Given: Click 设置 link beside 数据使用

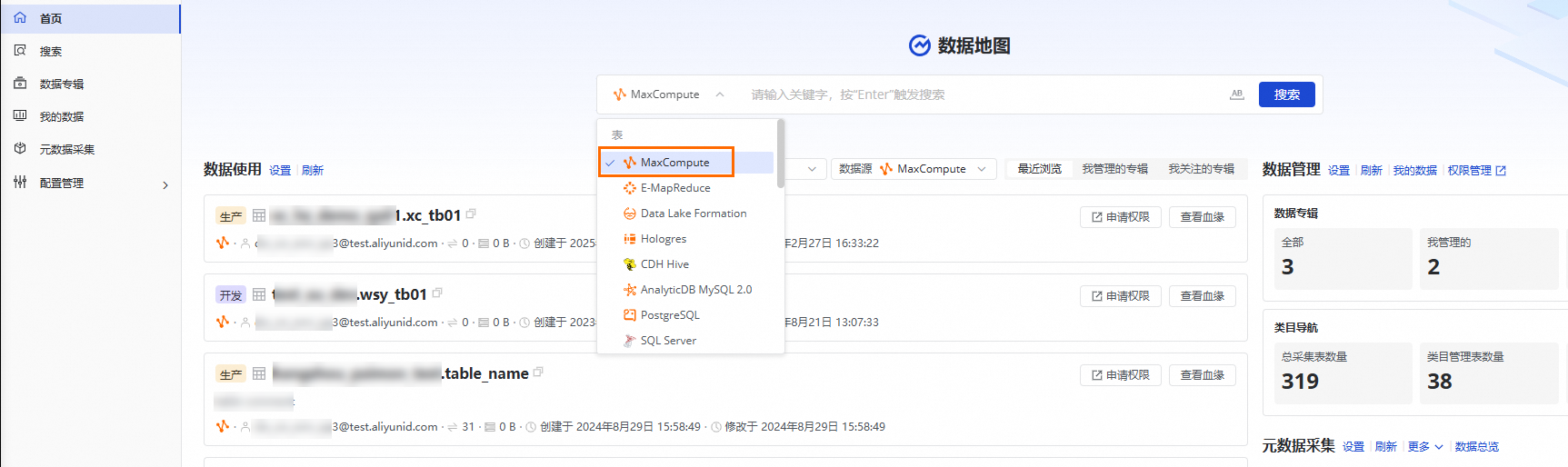Looking at the screenshot, I should (280, 171).
